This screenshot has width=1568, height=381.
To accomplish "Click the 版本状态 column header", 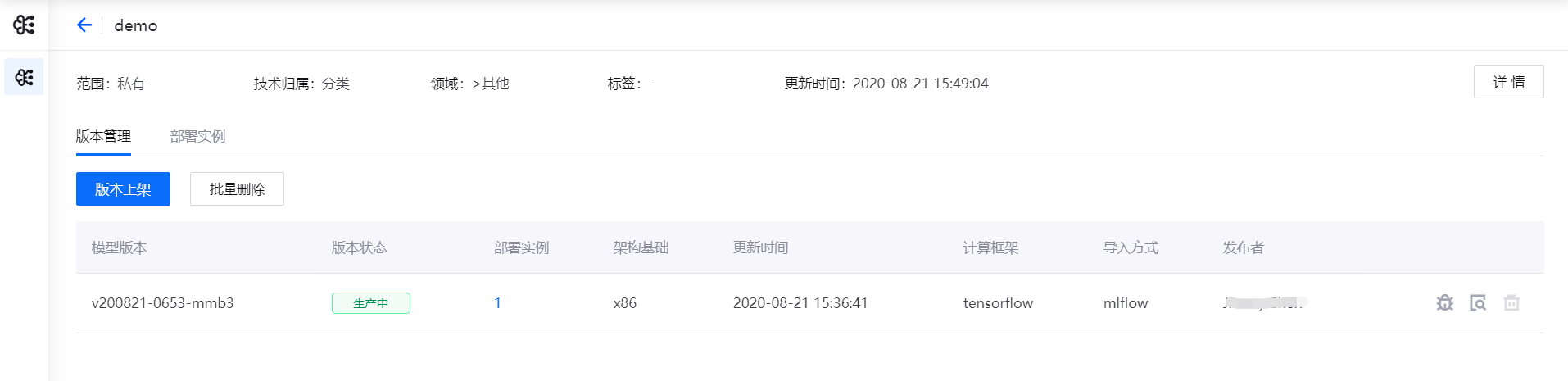I will point(359,247).
